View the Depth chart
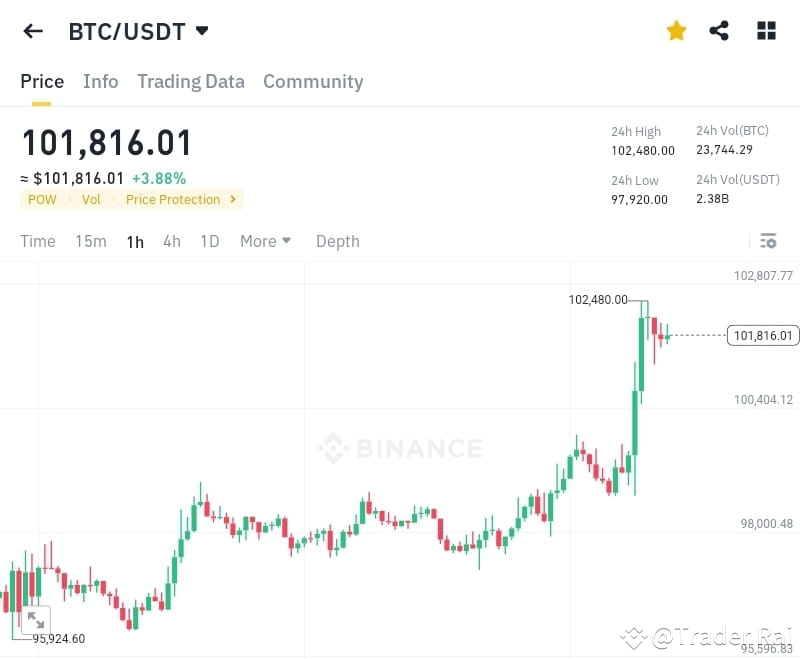 click(337, 241)
